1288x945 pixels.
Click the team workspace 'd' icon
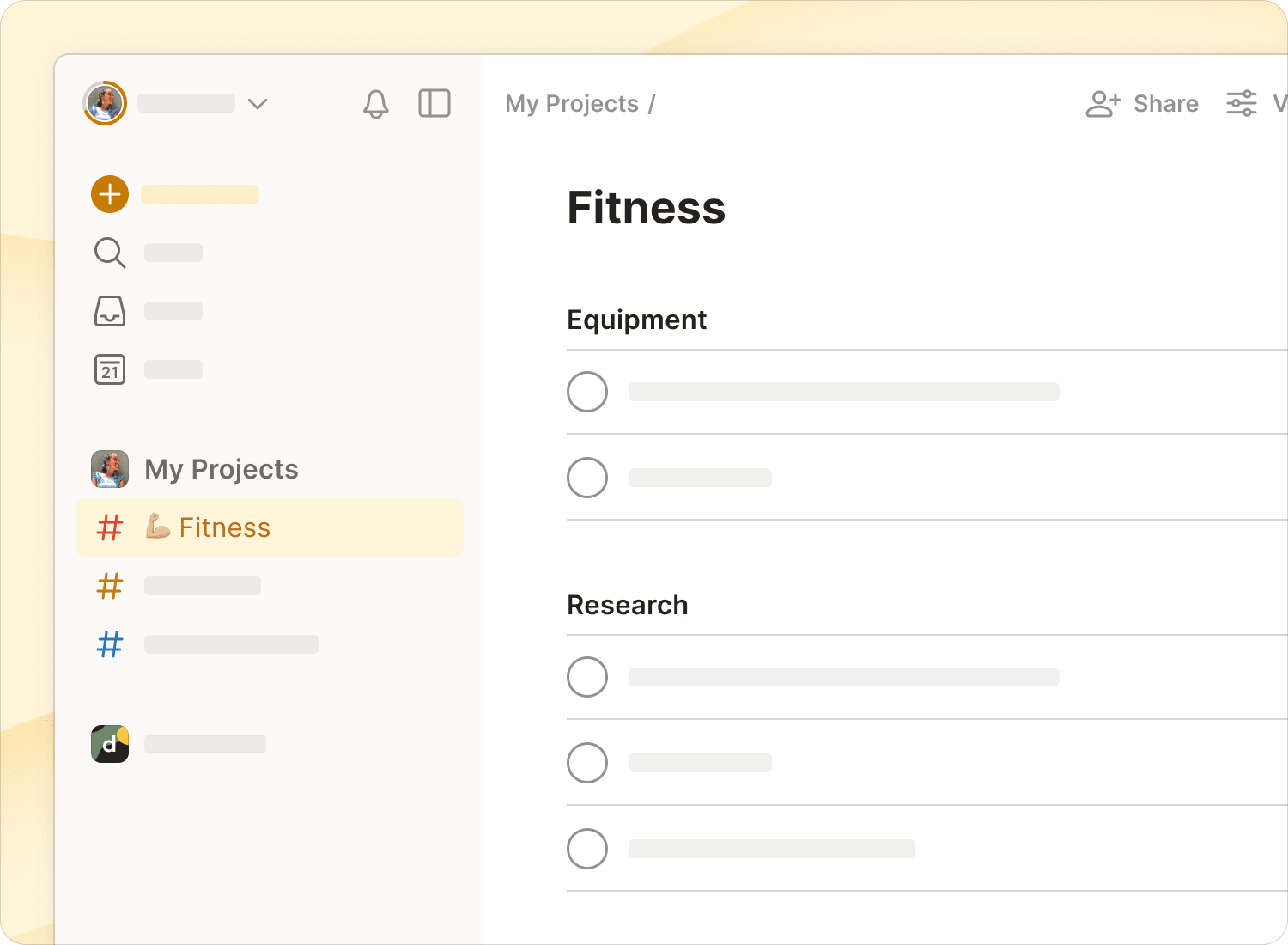pos(110,744)
